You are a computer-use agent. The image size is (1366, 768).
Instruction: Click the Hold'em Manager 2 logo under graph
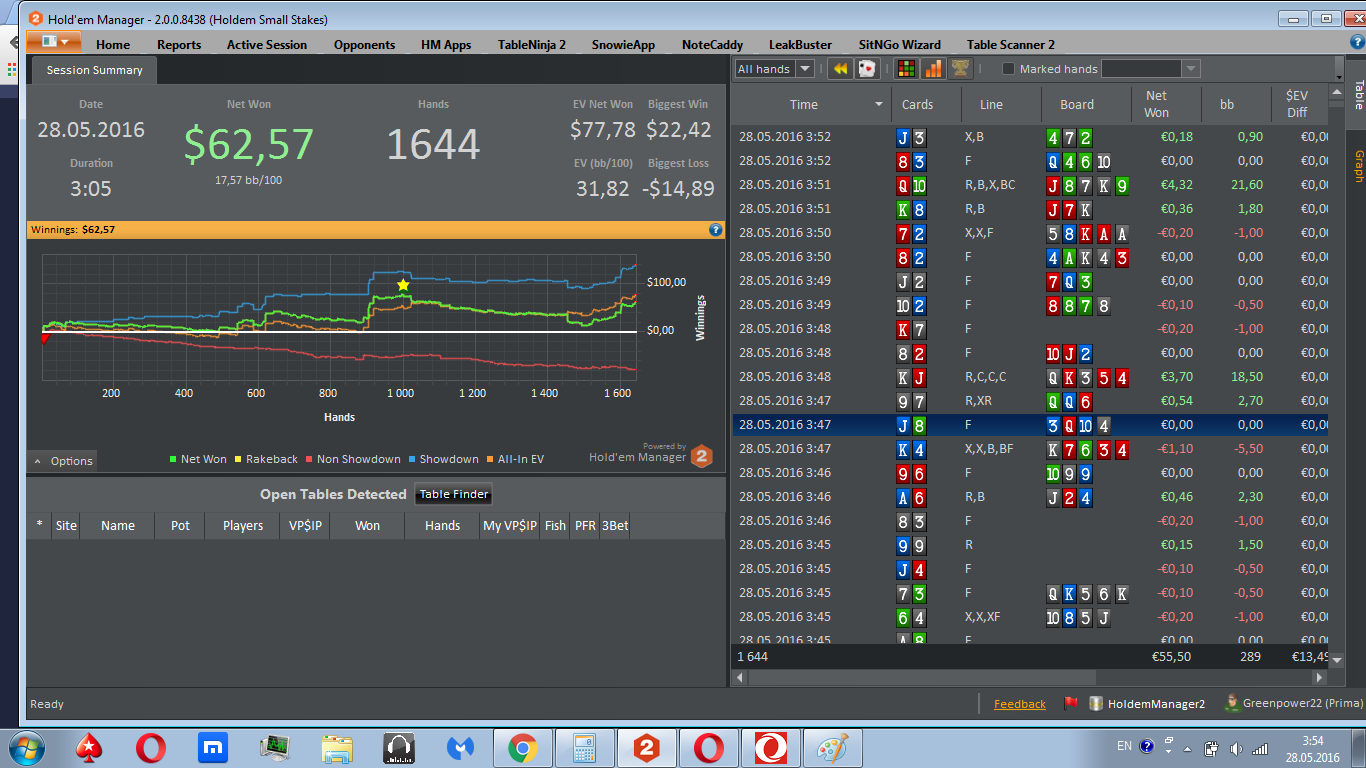coord(702,455)
